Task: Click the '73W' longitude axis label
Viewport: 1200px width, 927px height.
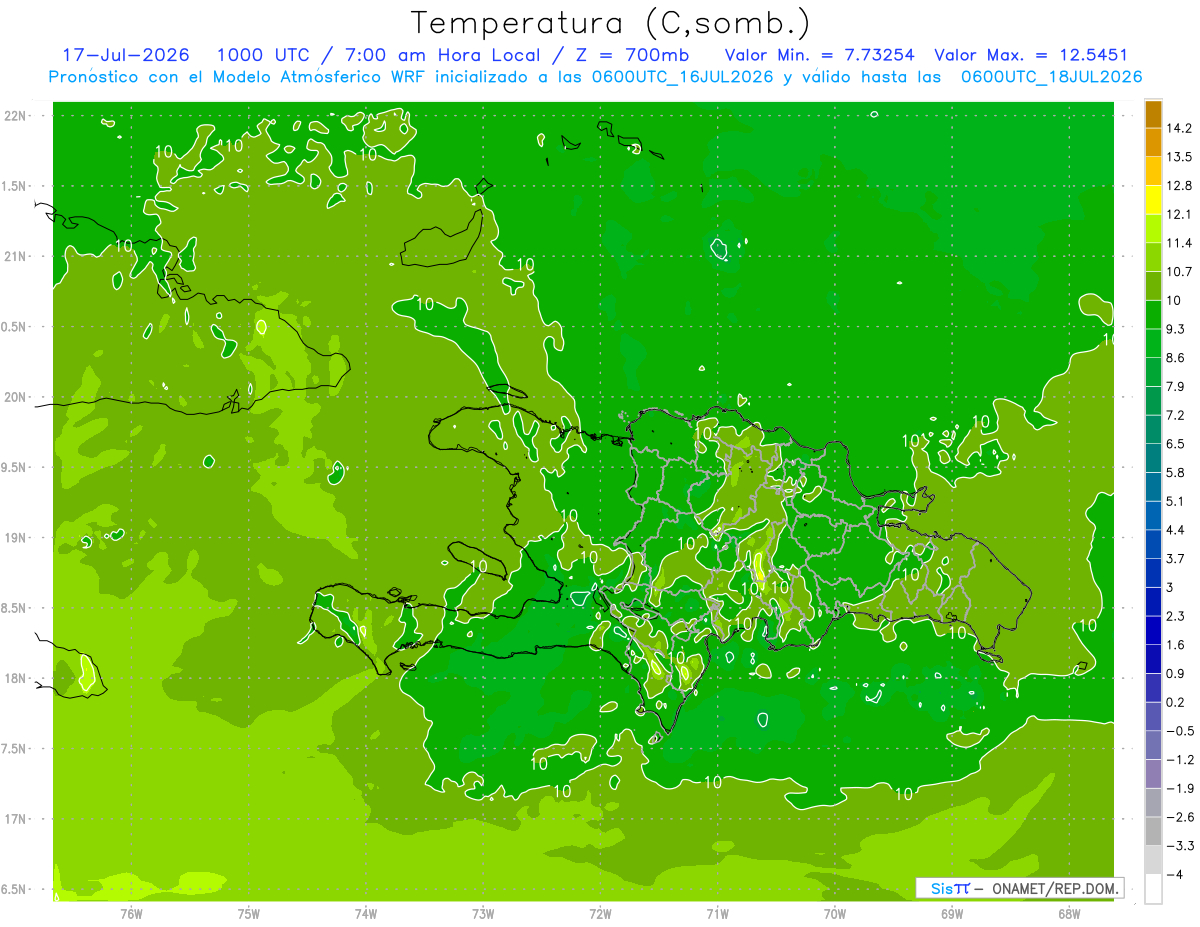Action: [483, 914]
